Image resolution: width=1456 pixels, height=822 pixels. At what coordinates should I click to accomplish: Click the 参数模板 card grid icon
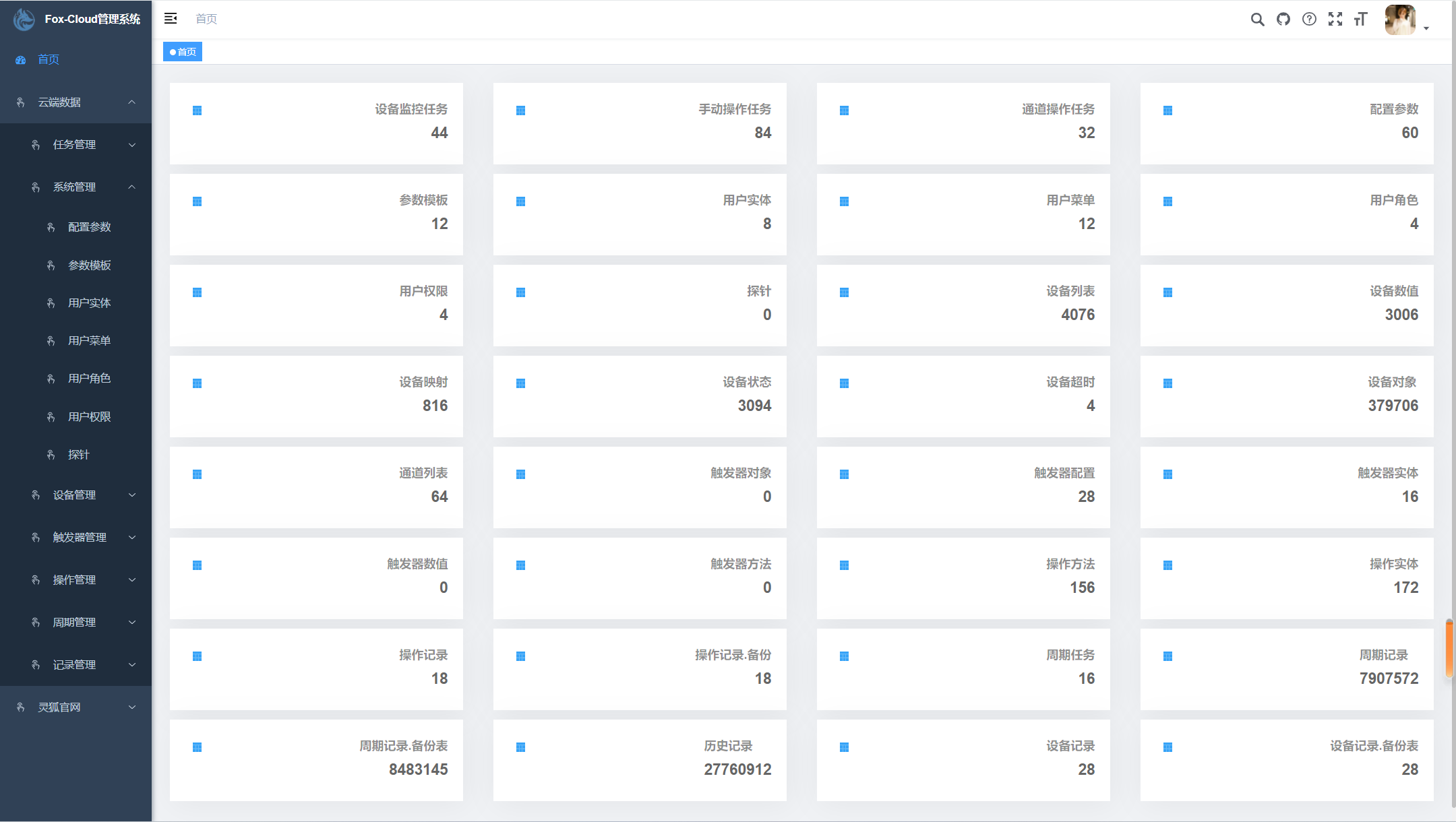coord(197,201)
